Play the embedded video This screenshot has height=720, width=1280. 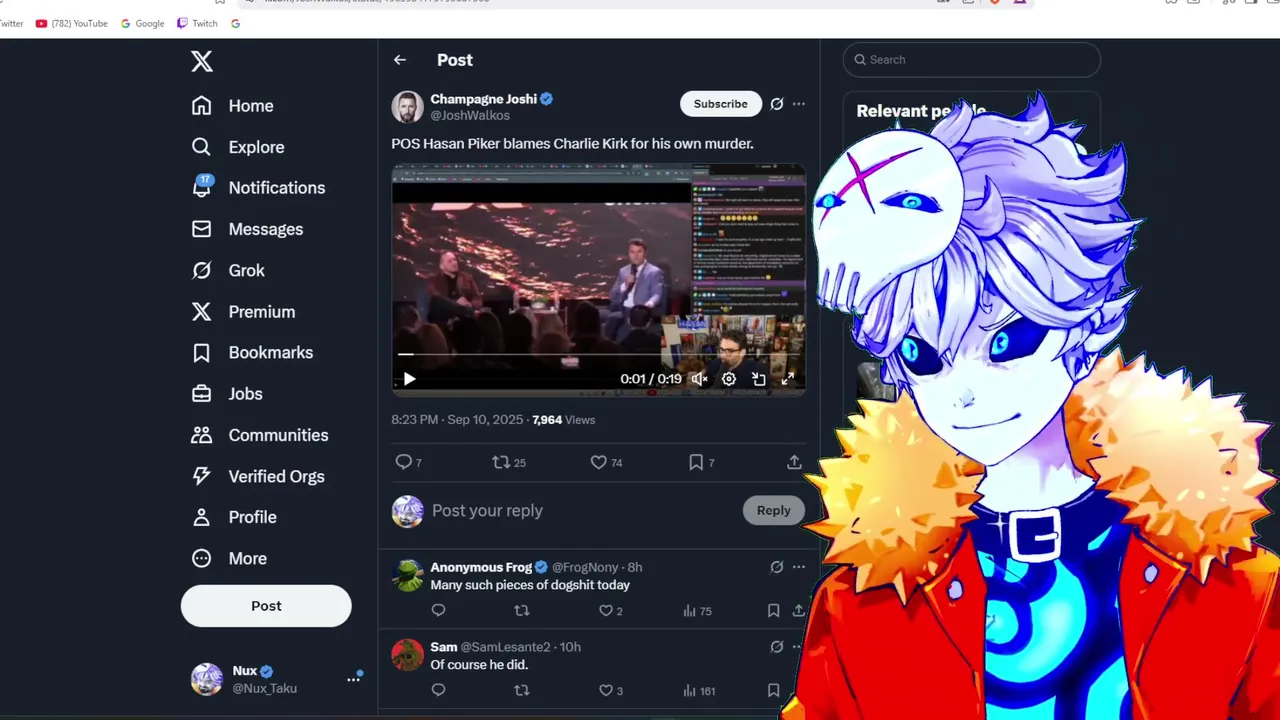pyautogui.click(x=409, y=379)
